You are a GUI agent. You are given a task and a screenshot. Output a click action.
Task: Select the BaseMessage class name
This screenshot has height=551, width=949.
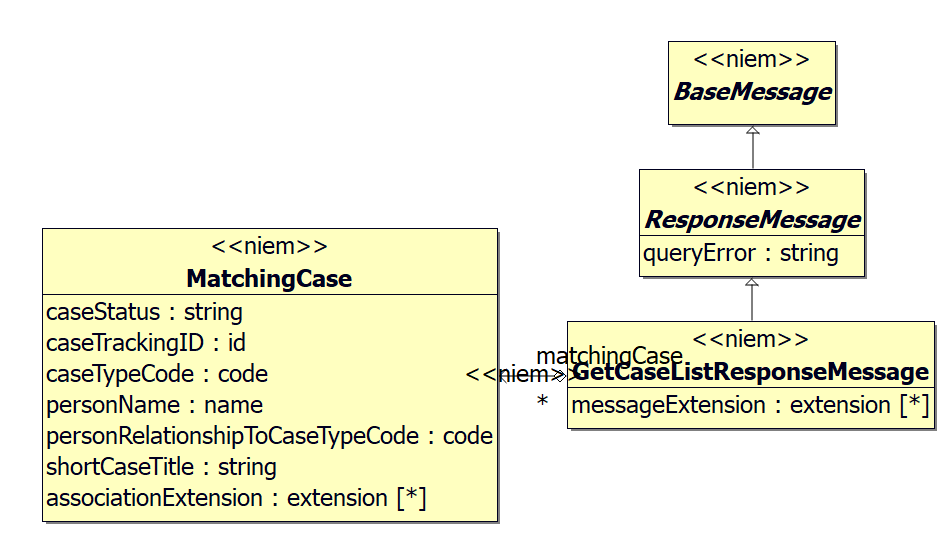752,92
